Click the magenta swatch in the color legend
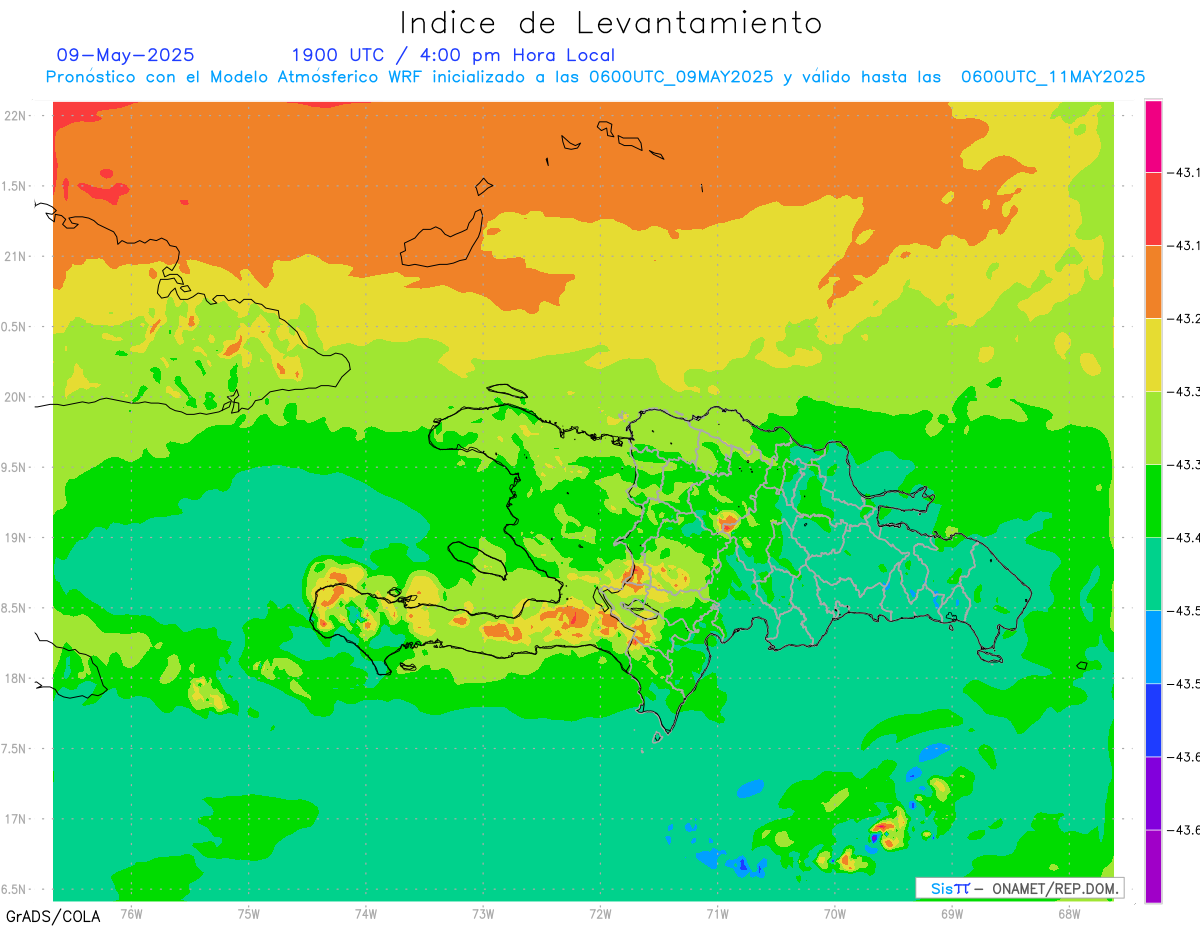Viewport: 1200px width, 927px height. pos(1153,136)
